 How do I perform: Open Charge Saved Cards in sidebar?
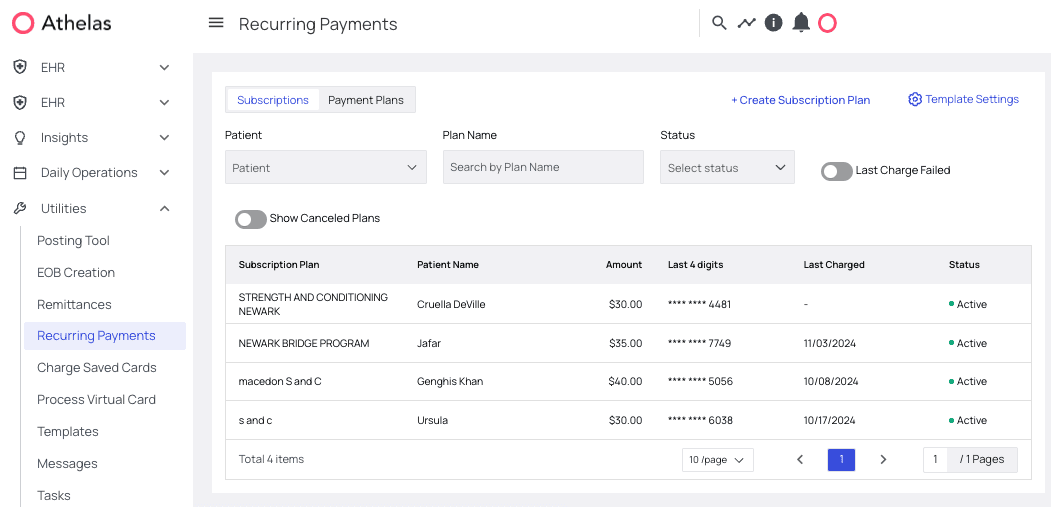click(96, 368)
